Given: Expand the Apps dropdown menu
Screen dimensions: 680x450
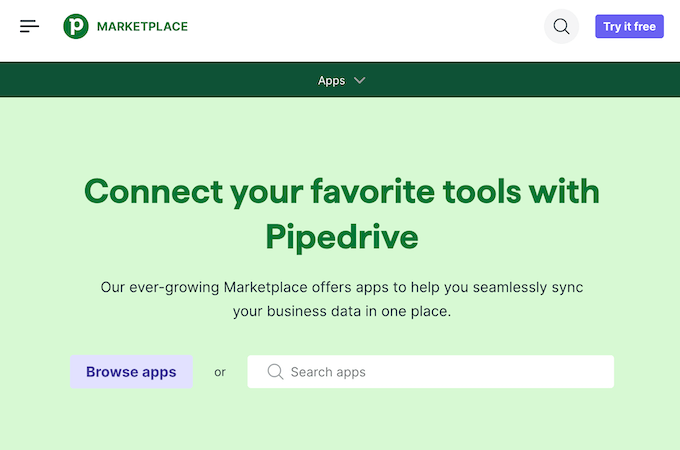Looking at the screenshot, I should (341, 80).
